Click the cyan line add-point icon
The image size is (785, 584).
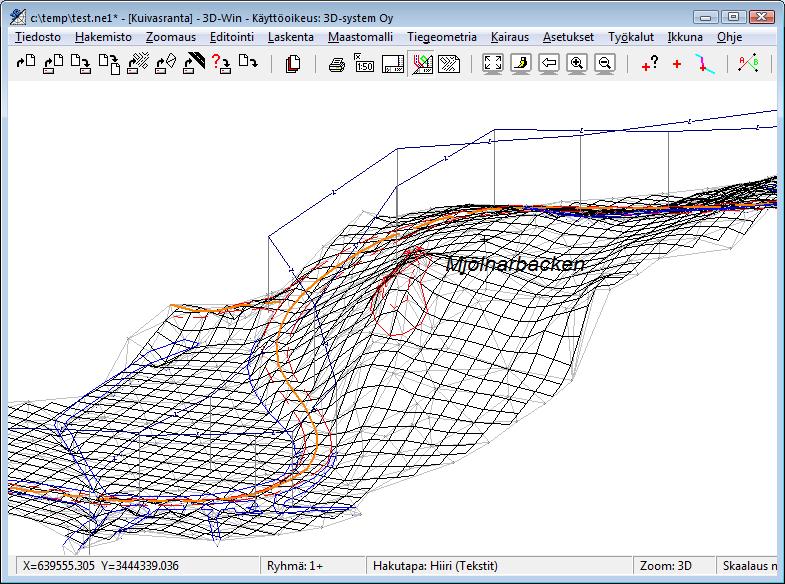pos(704,64)
